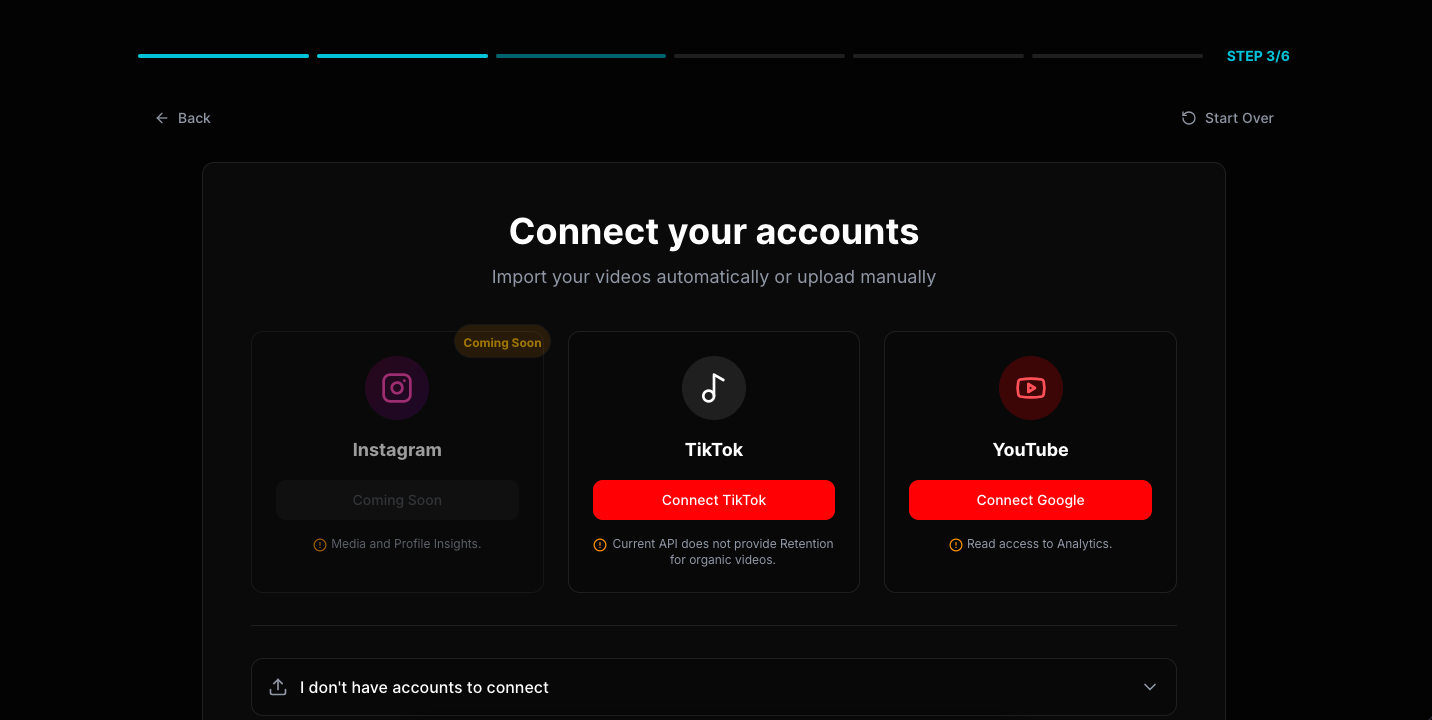The width and height of the screenshot is (1432, 720).
Task: Click the upload icon beside 'I don't have accounts'
Action: pos(278,687)
